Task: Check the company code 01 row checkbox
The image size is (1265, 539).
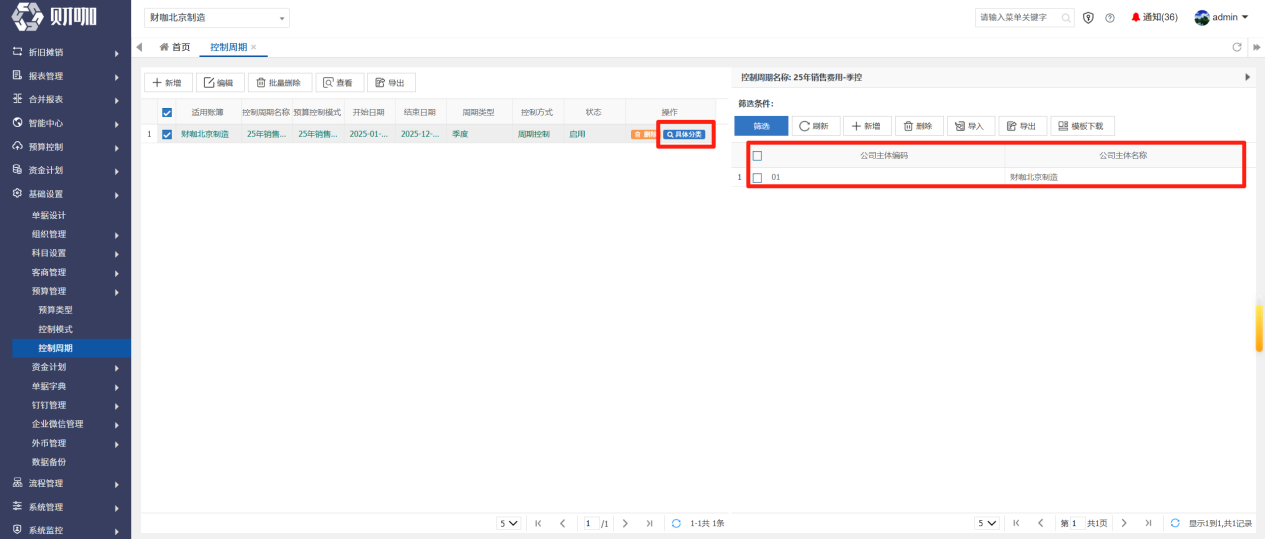Action: [x=757, y=177]
